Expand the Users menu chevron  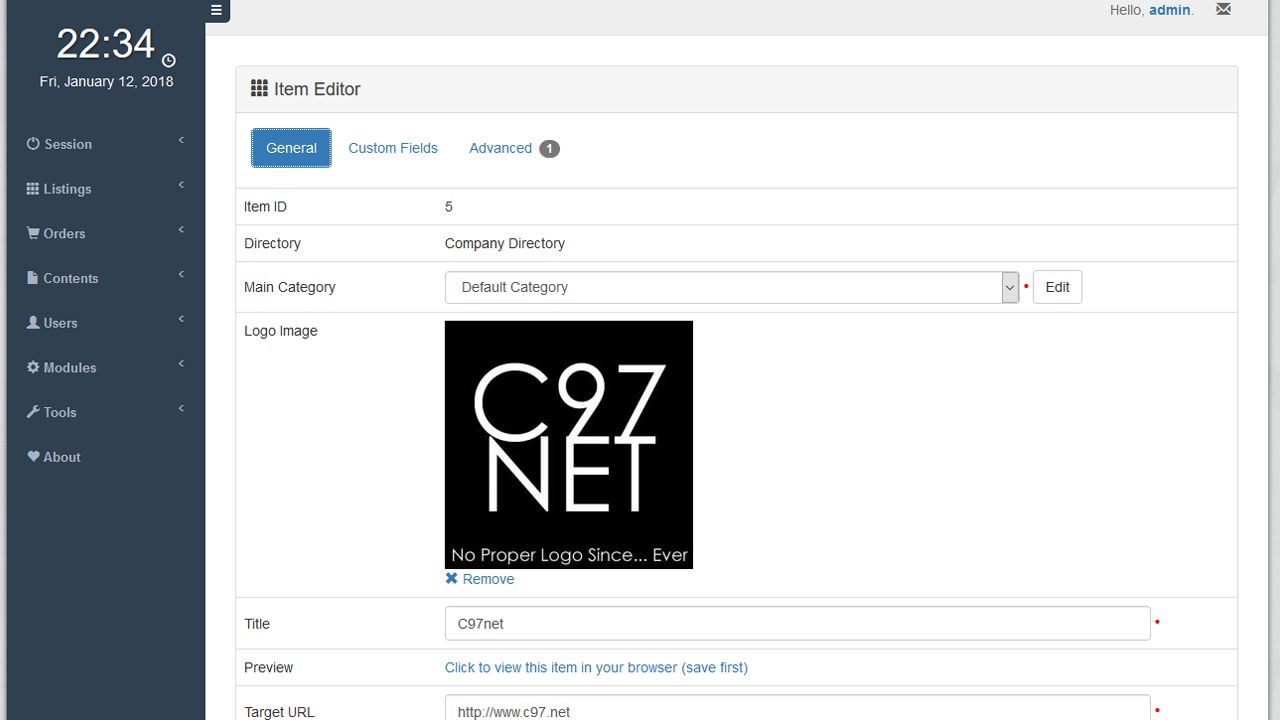click(181, 319)
